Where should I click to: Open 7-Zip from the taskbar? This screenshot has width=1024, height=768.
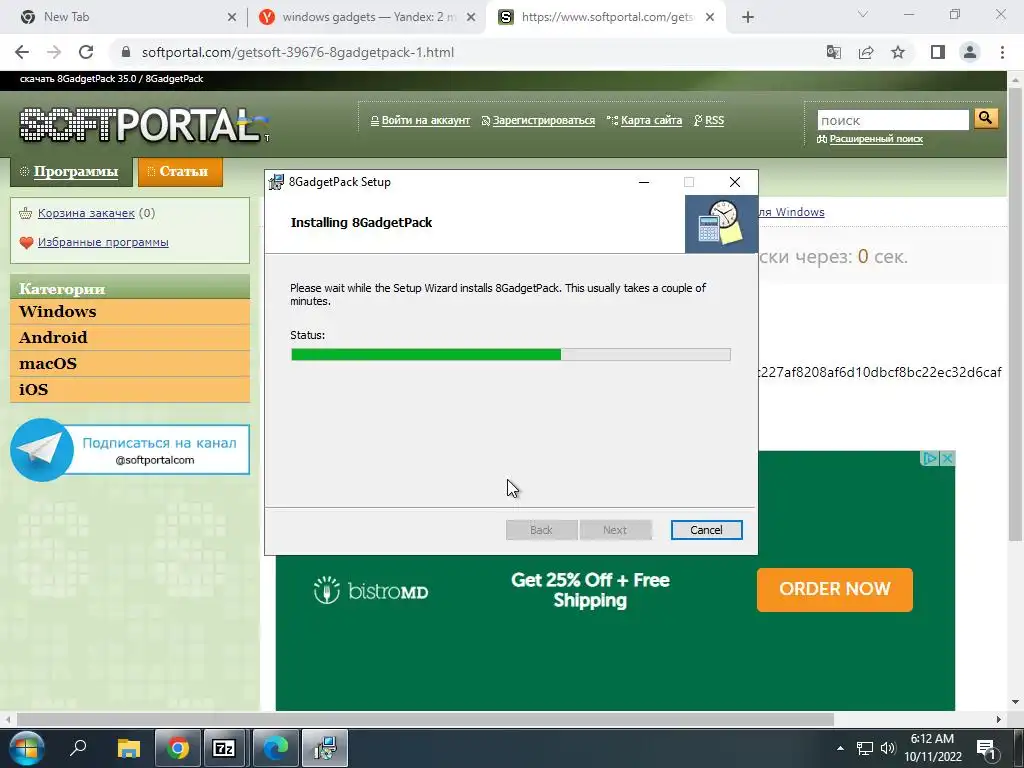coord(224,748)
